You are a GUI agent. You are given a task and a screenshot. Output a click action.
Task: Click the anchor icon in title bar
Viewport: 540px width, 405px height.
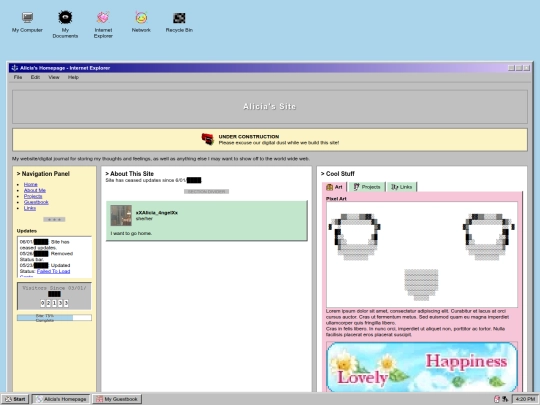point(14,68)
